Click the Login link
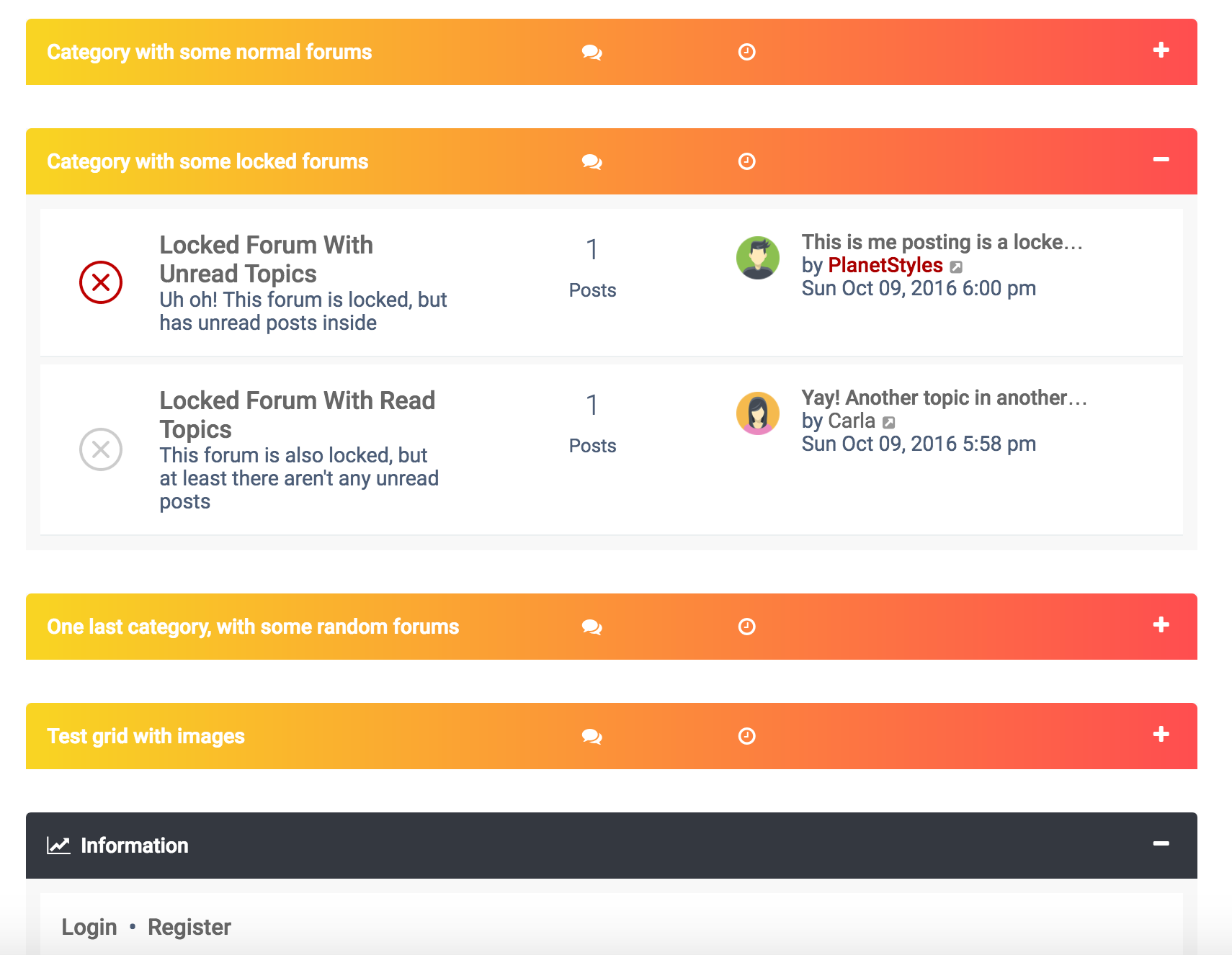Screen dimensions: 1232x955 (89, 927)
